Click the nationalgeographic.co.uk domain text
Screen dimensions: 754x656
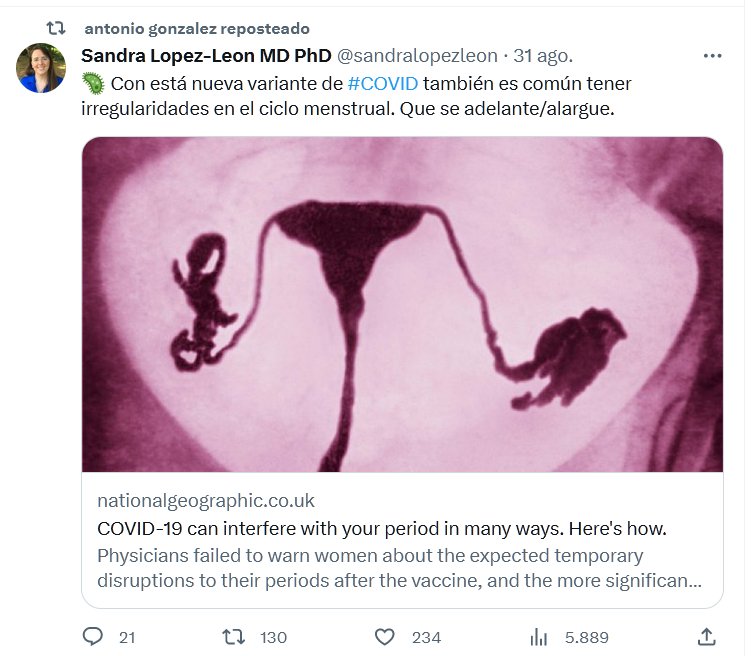[x=206, y=501]
